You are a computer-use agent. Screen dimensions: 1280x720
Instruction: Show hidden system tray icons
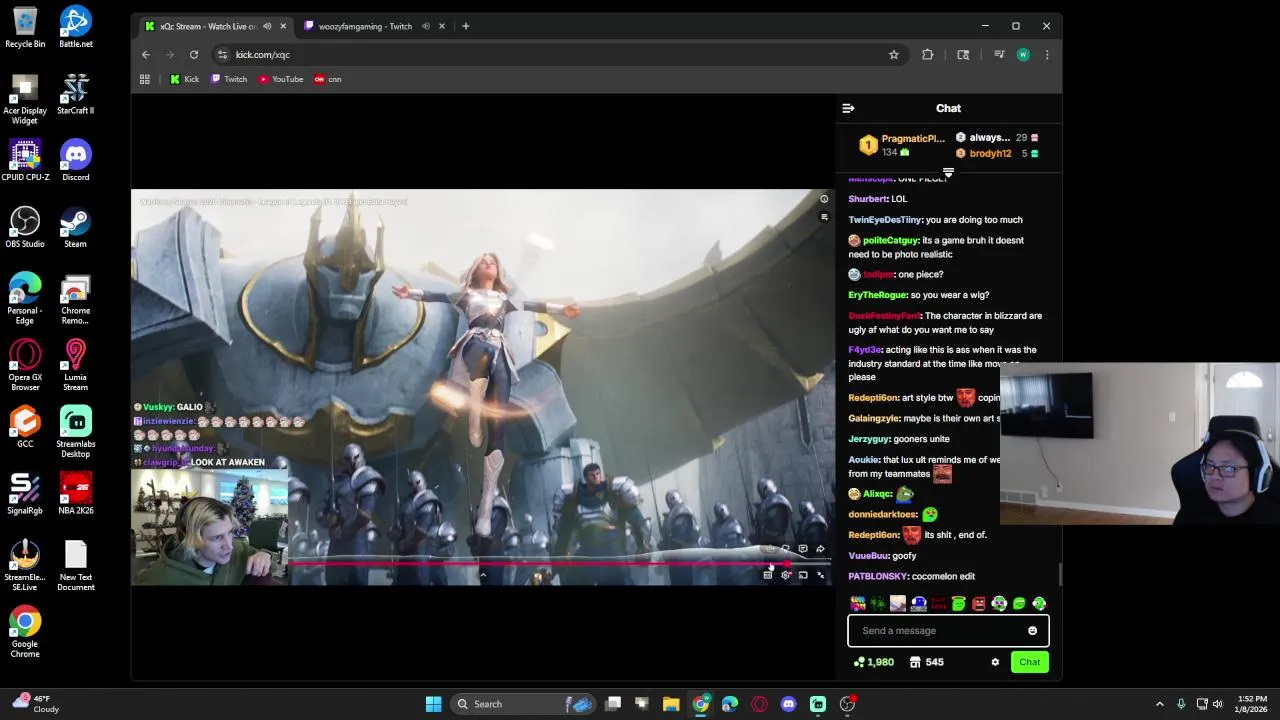1160,704
